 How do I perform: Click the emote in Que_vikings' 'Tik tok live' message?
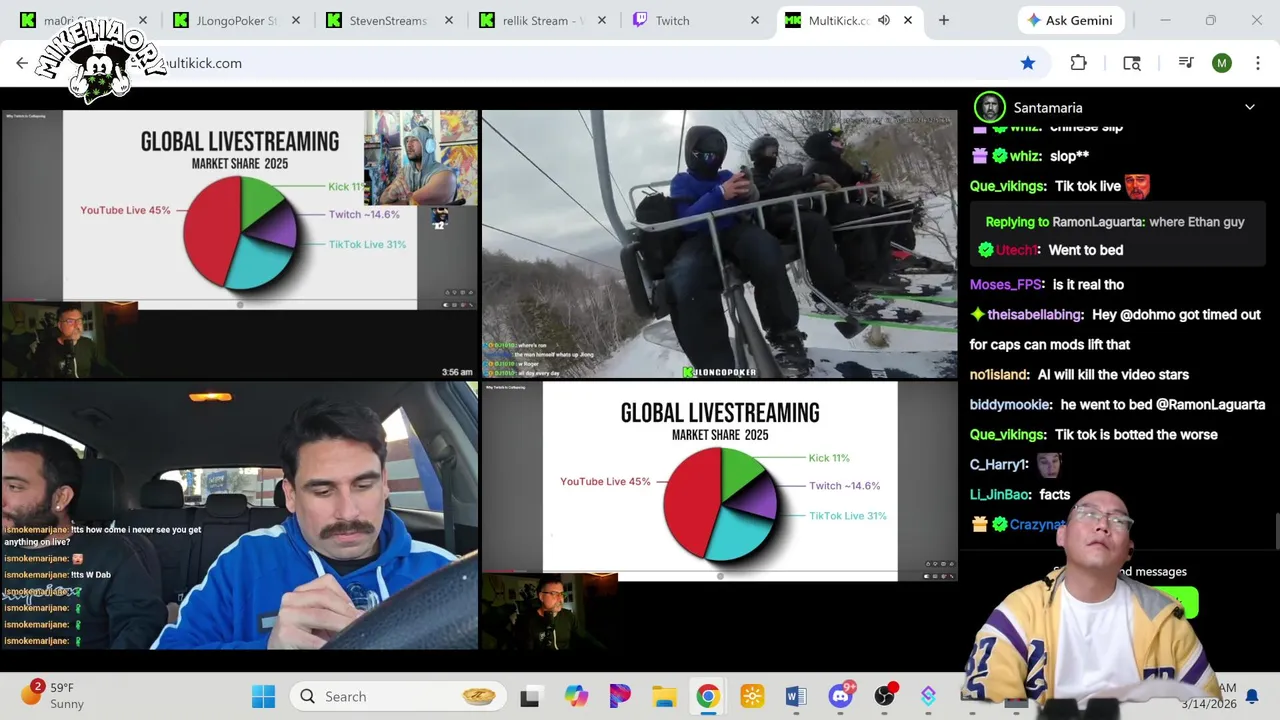[x=1137, y=185]
